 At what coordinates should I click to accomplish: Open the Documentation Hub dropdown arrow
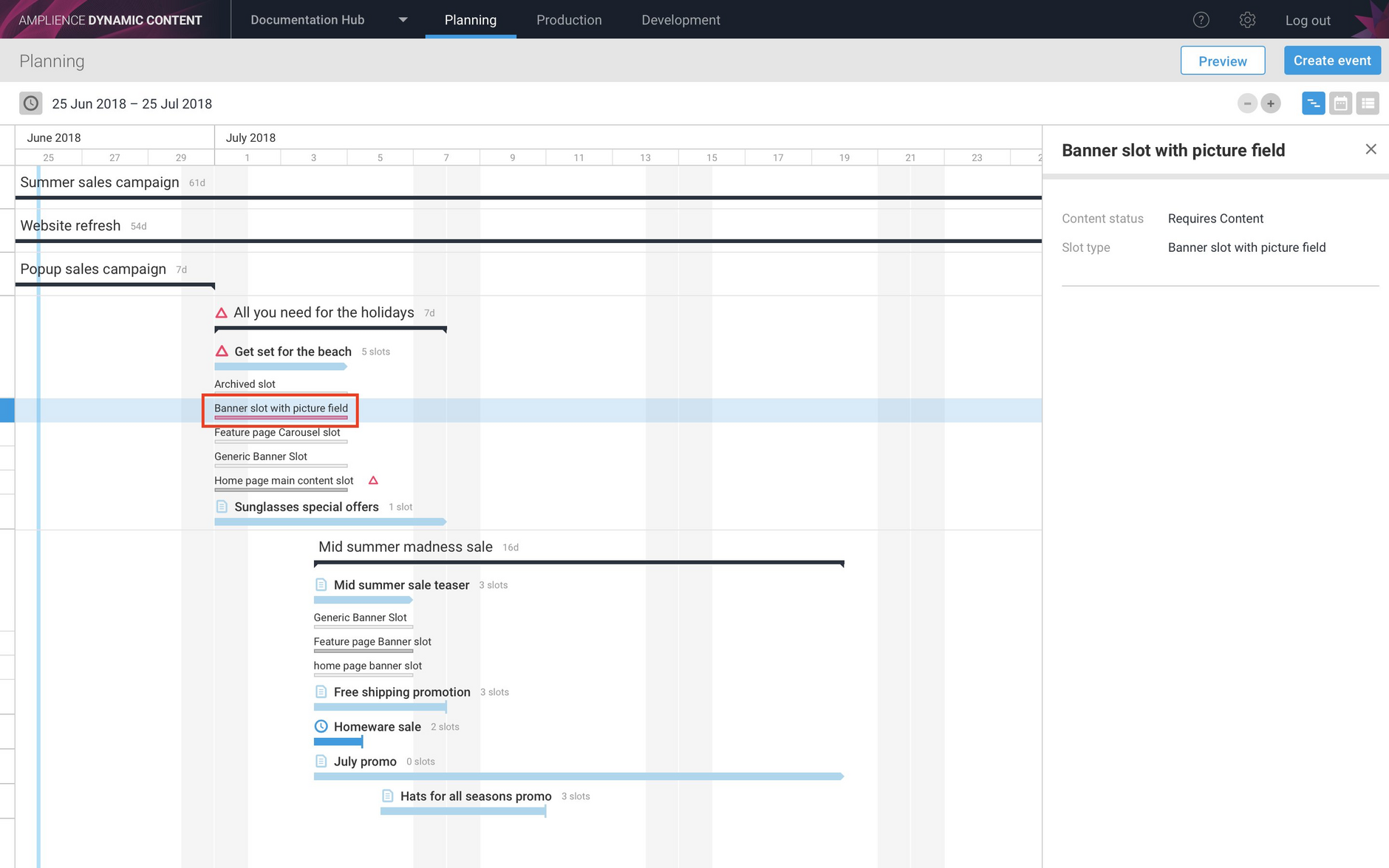coord(403,20)
